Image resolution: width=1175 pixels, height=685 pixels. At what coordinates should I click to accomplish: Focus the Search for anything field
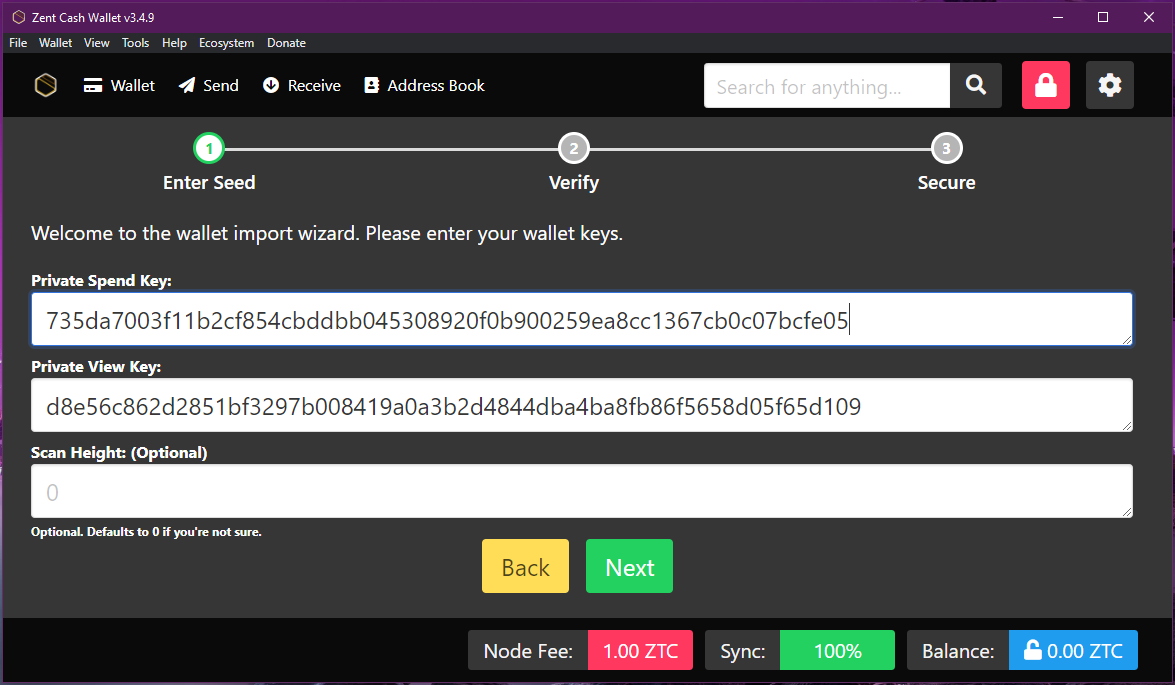827,85
